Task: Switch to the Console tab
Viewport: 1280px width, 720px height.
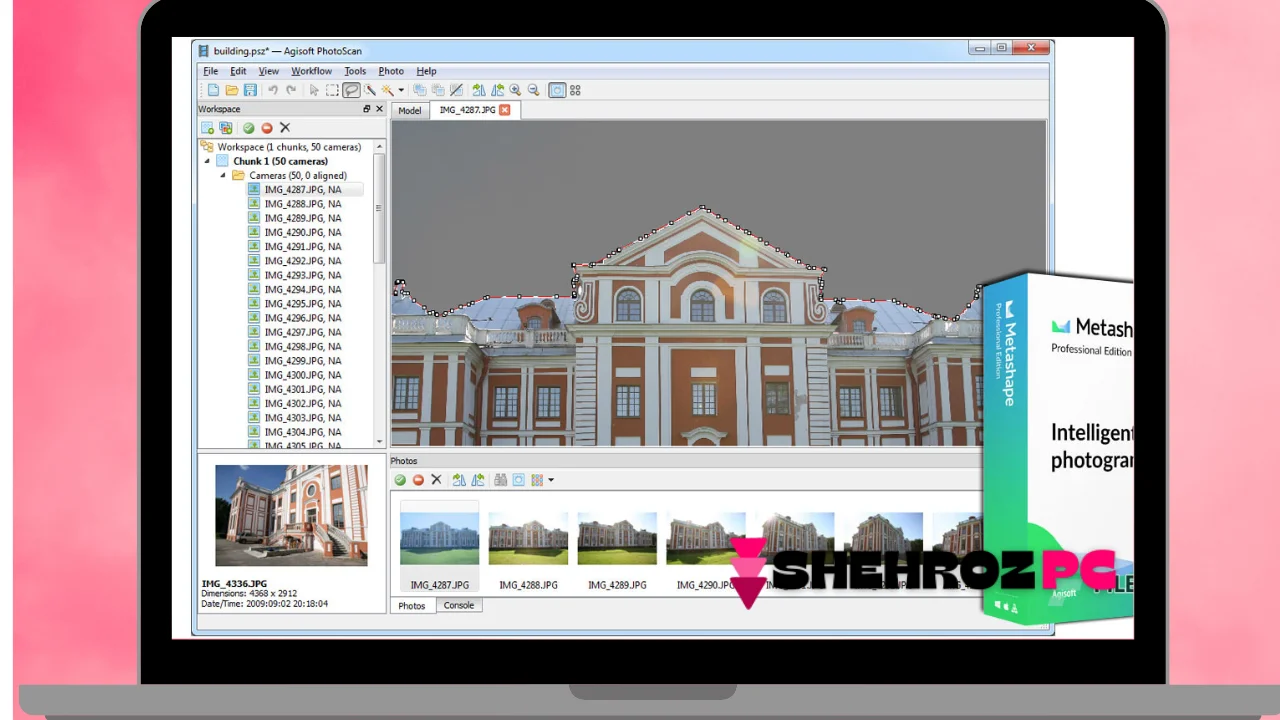Action: pyautogui.click(x=459, y=605)
